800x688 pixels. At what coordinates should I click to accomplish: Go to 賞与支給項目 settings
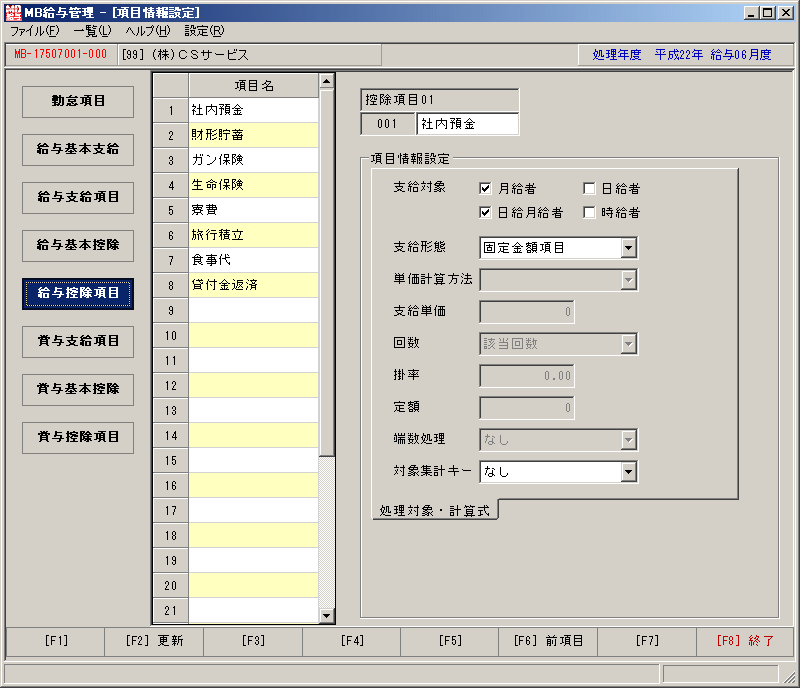click(78, 341)
